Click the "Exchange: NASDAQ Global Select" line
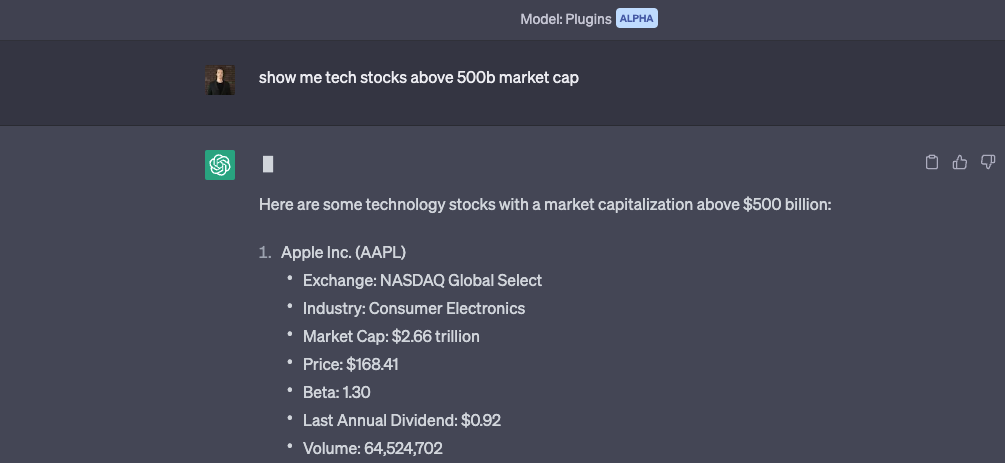This screenshot has height=463, width=1005. pos(422,280)
